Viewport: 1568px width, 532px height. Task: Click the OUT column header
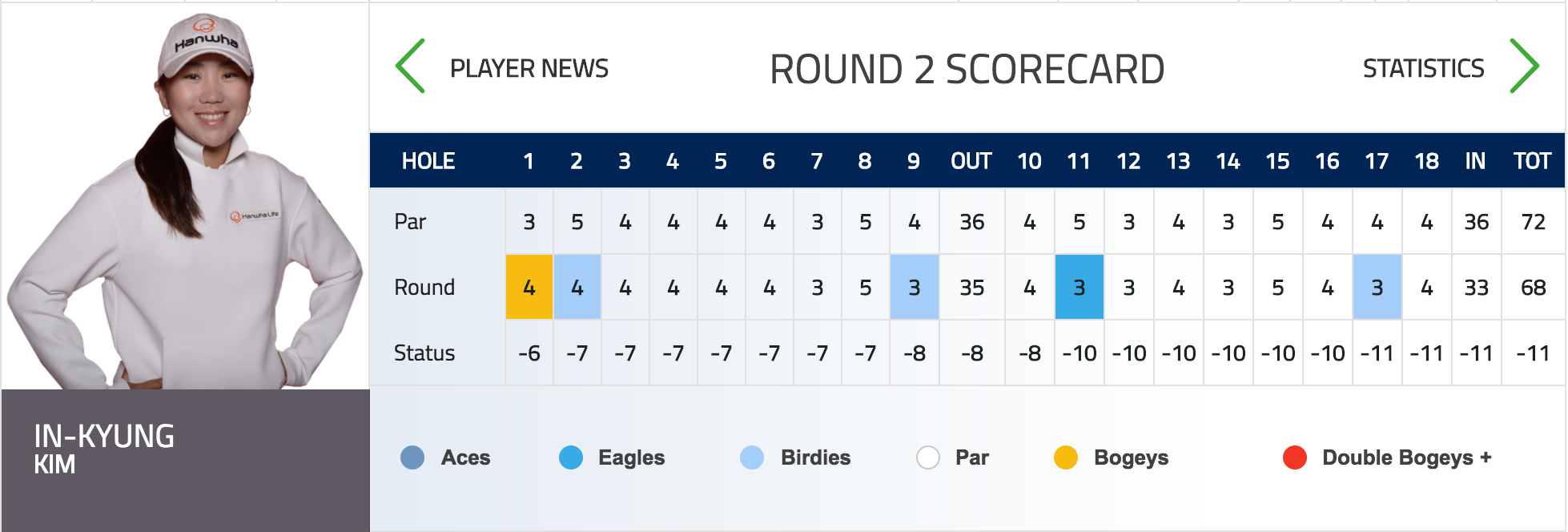click(971, 161)
